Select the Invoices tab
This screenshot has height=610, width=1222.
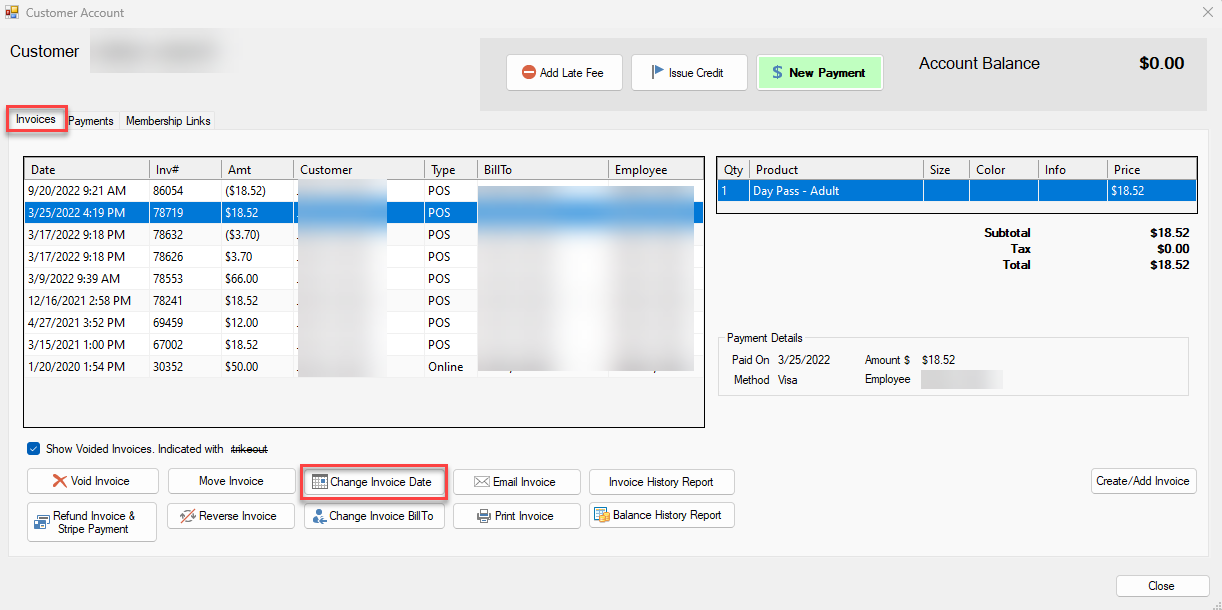(x=36, y=118)
